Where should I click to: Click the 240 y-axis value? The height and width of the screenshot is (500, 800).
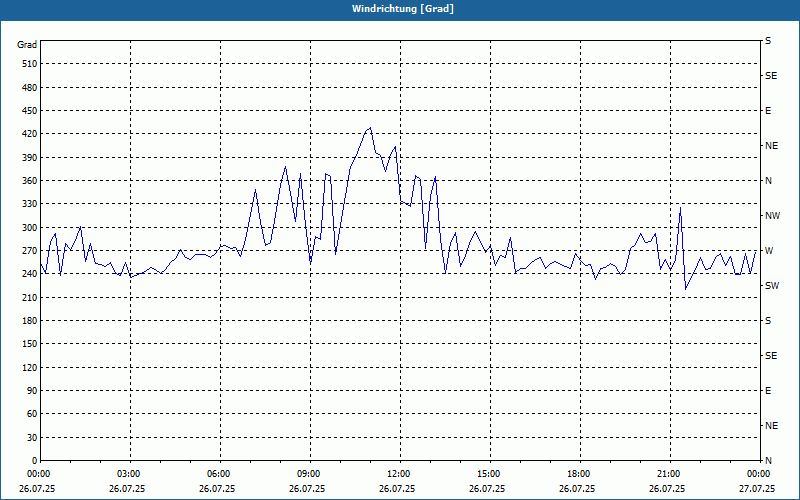click(30, 274)
